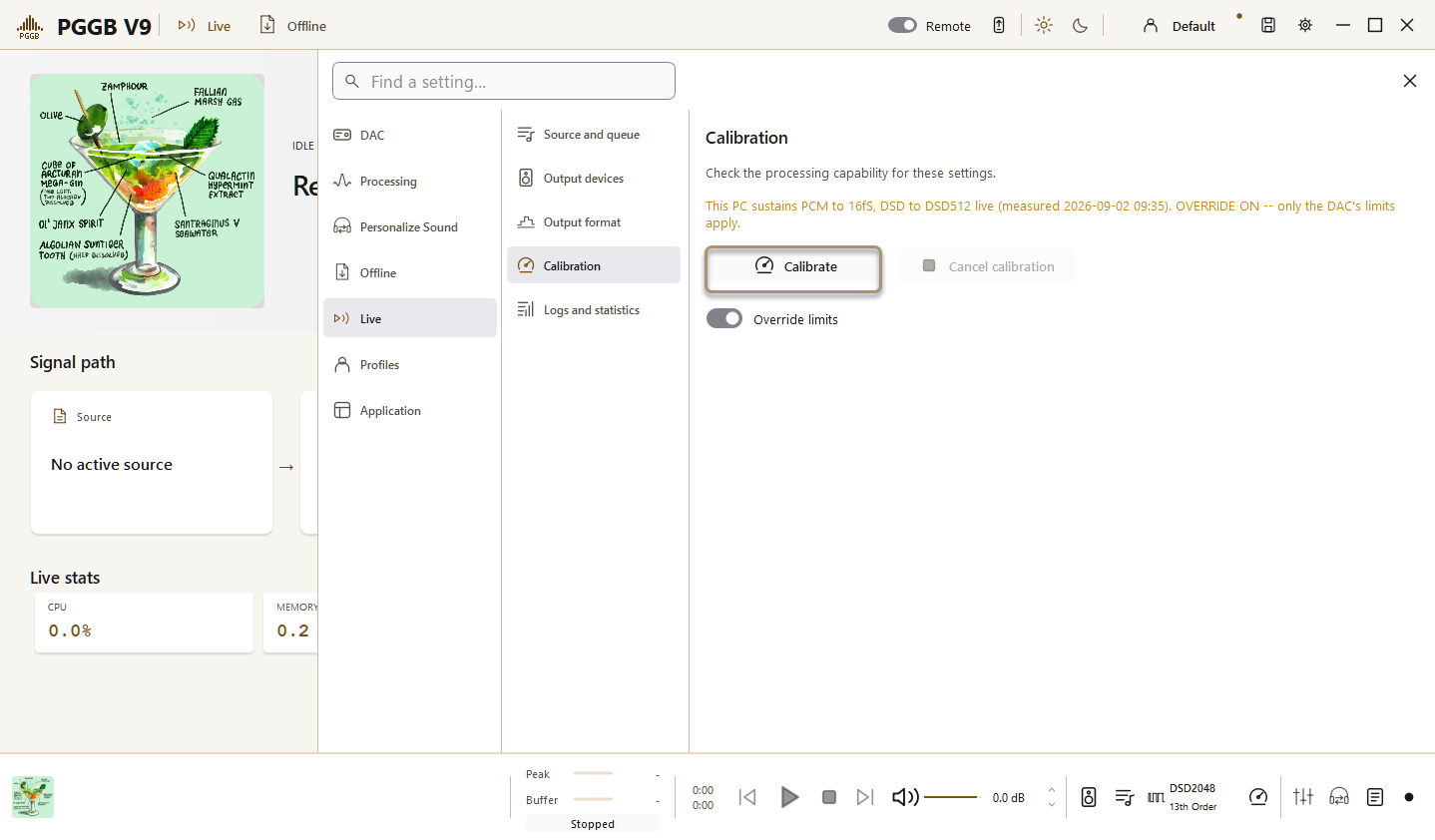
Task: Open Logs and statistics section
Action: point(593,310)
